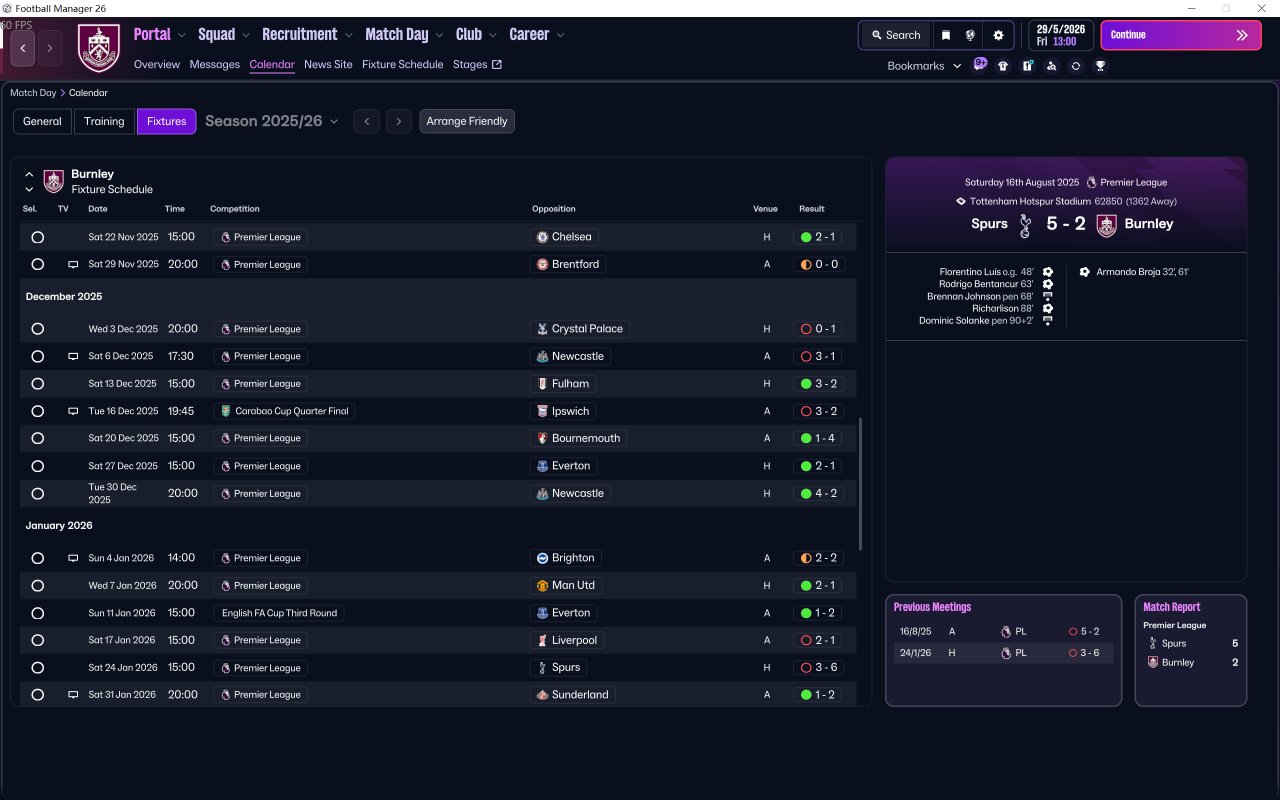Click the Chelsea club badge icon
This screenshot has height=800, width=1280.
[542, 237]
